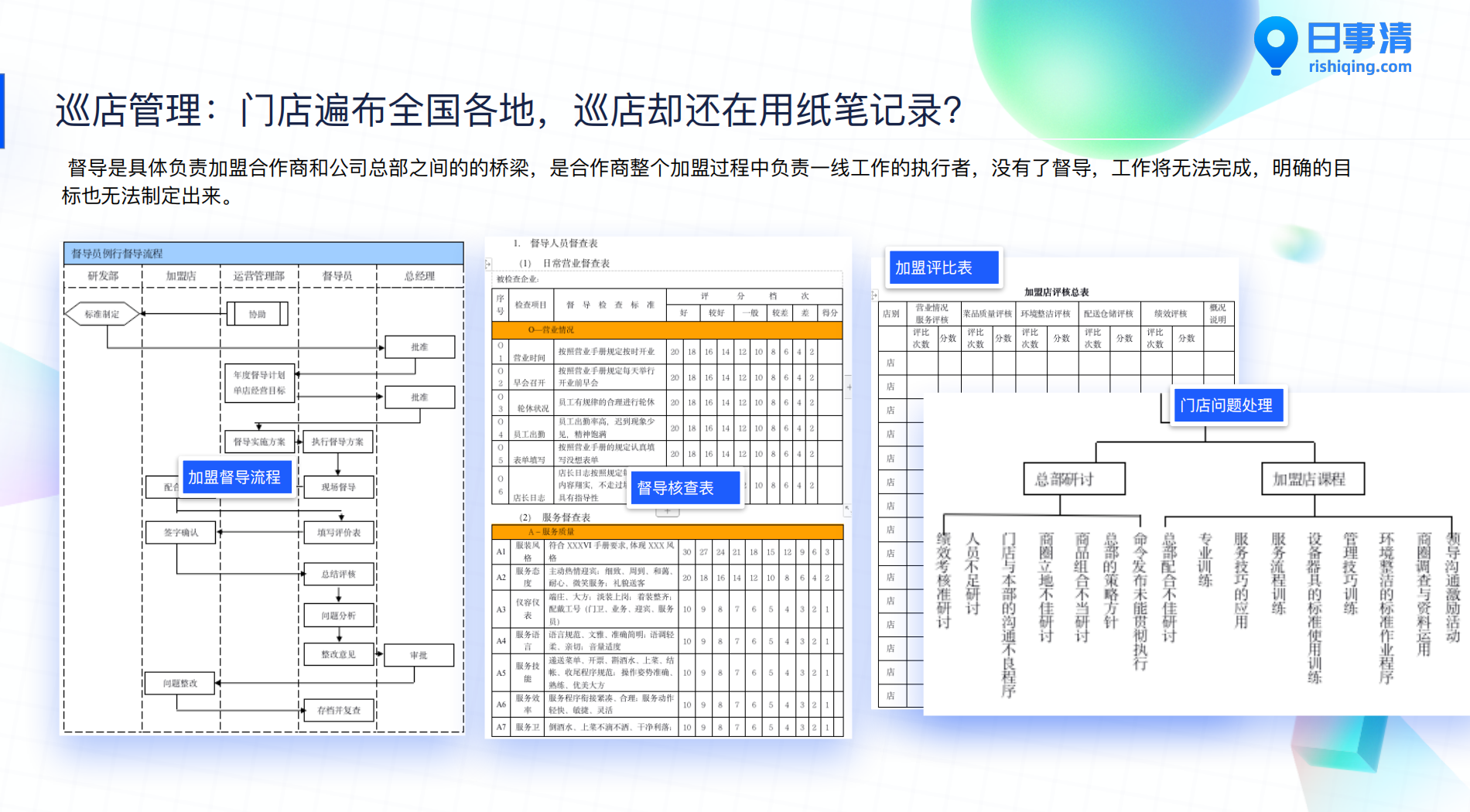The height and width of the screenshot is (812, 1470).
Task: Click the 审批 flowchart box
Action: click(419, 655)
